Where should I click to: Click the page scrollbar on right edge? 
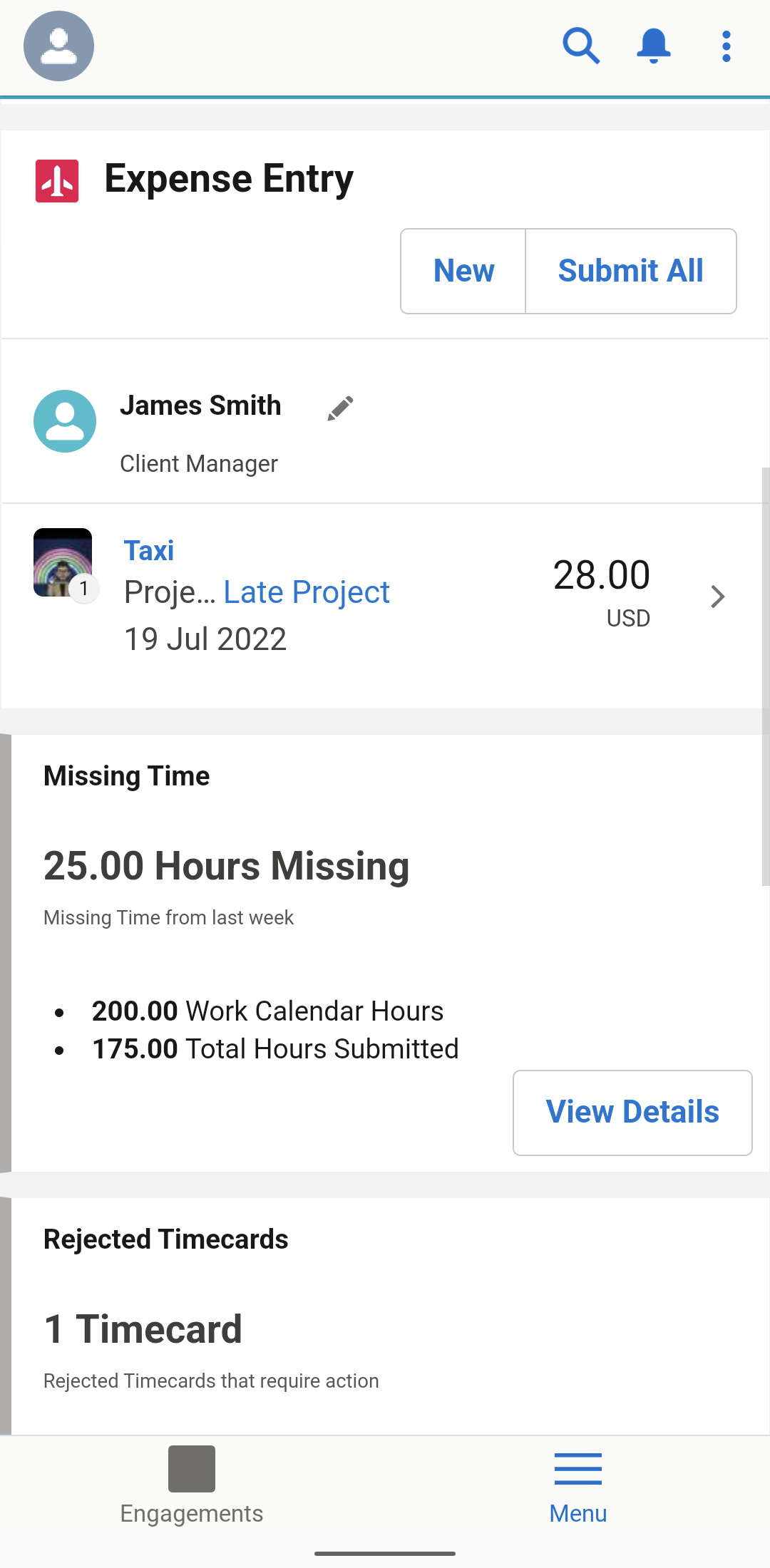point(765,676)
